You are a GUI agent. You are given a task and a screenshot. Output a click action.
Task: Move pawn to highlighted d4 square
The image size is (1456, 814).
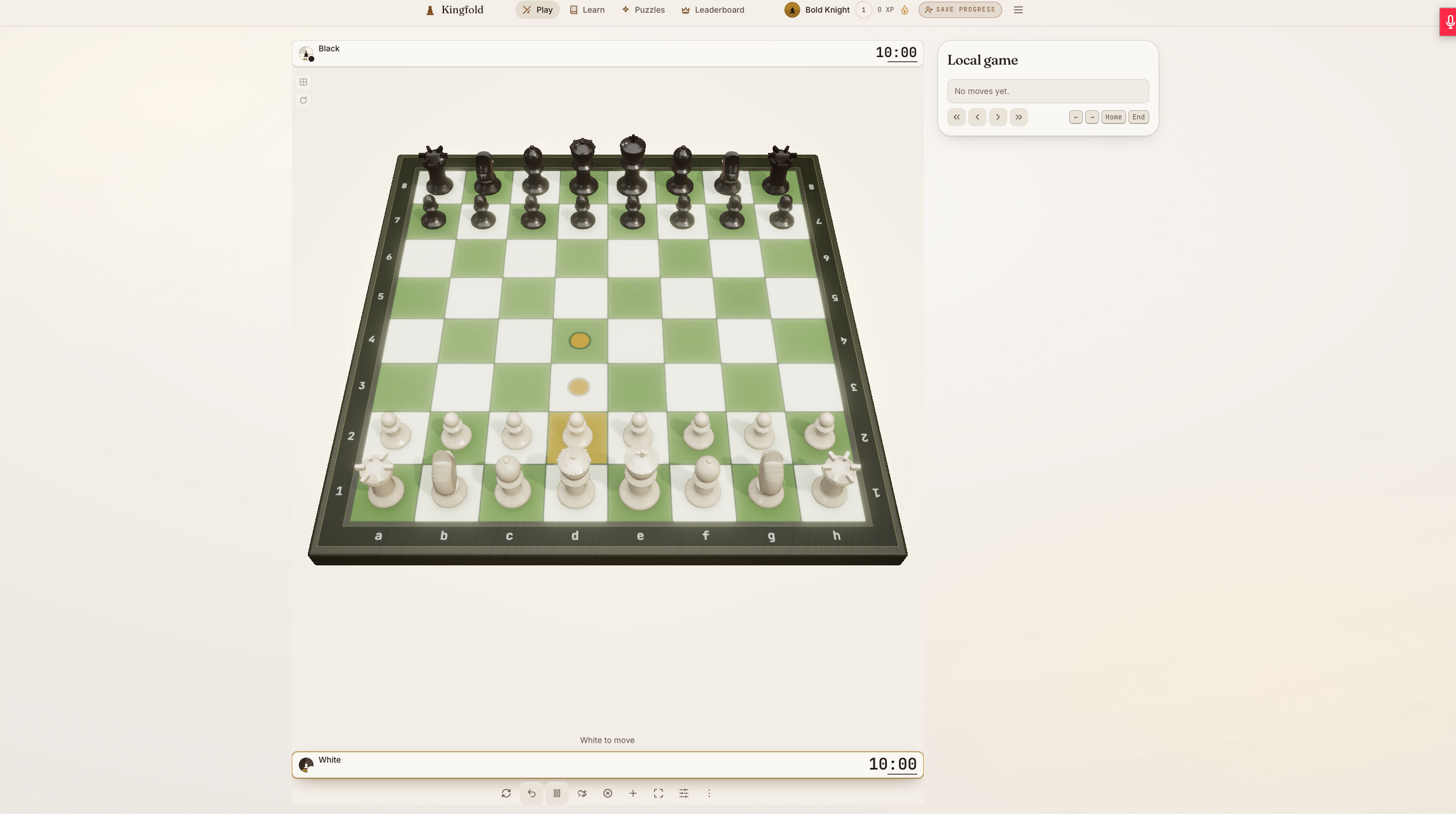click(x=580, y=341)
